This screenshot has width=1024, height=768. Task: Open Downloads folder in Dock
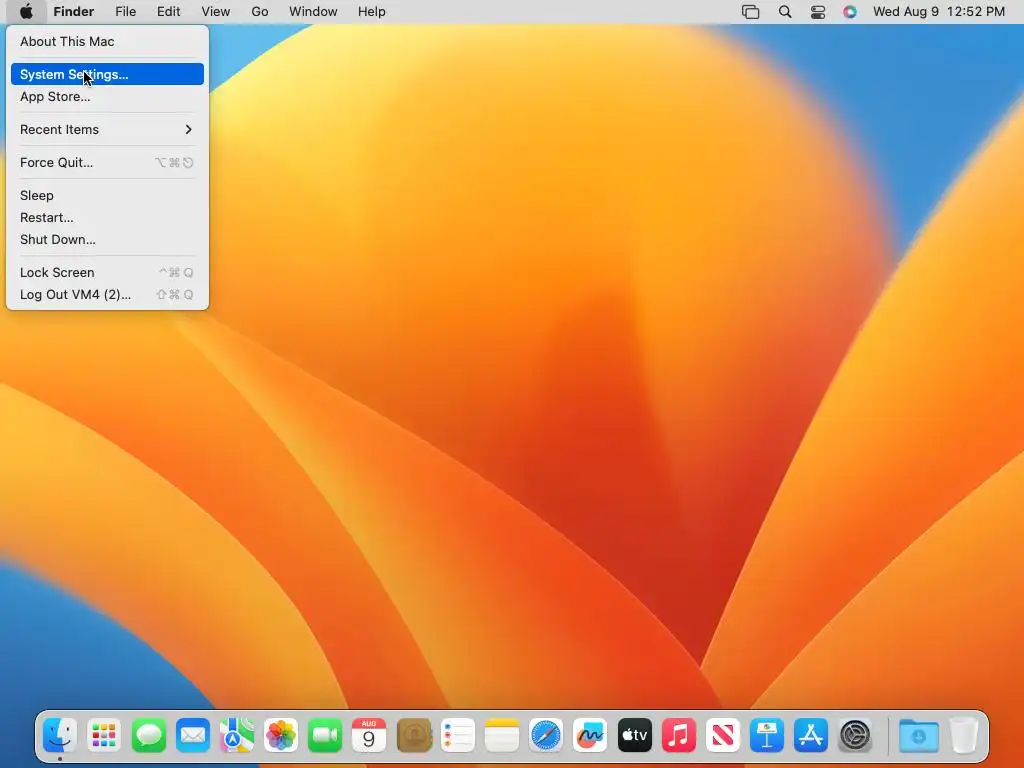[x=918, y=735]
